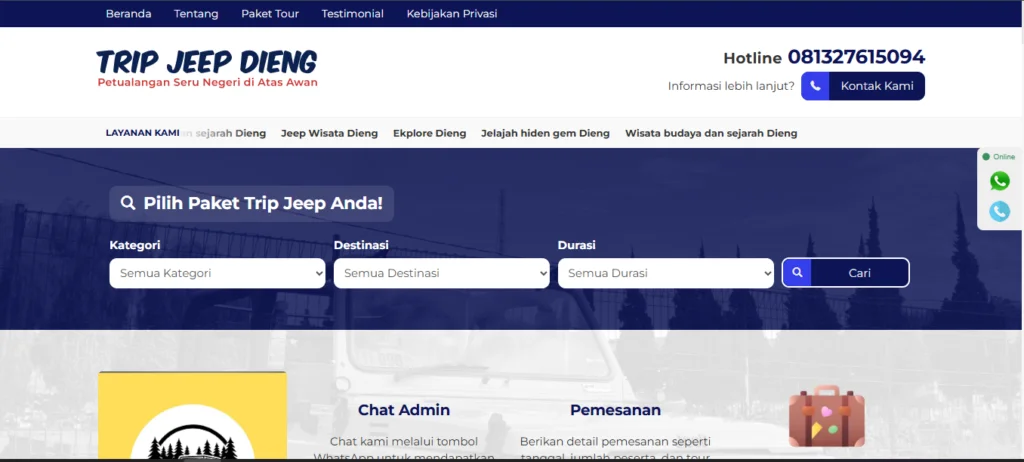Screen dimensions: 1024x462
Task: Click the full Wisata budaya dan sejarah Dieng link
Action: point(711,133)
